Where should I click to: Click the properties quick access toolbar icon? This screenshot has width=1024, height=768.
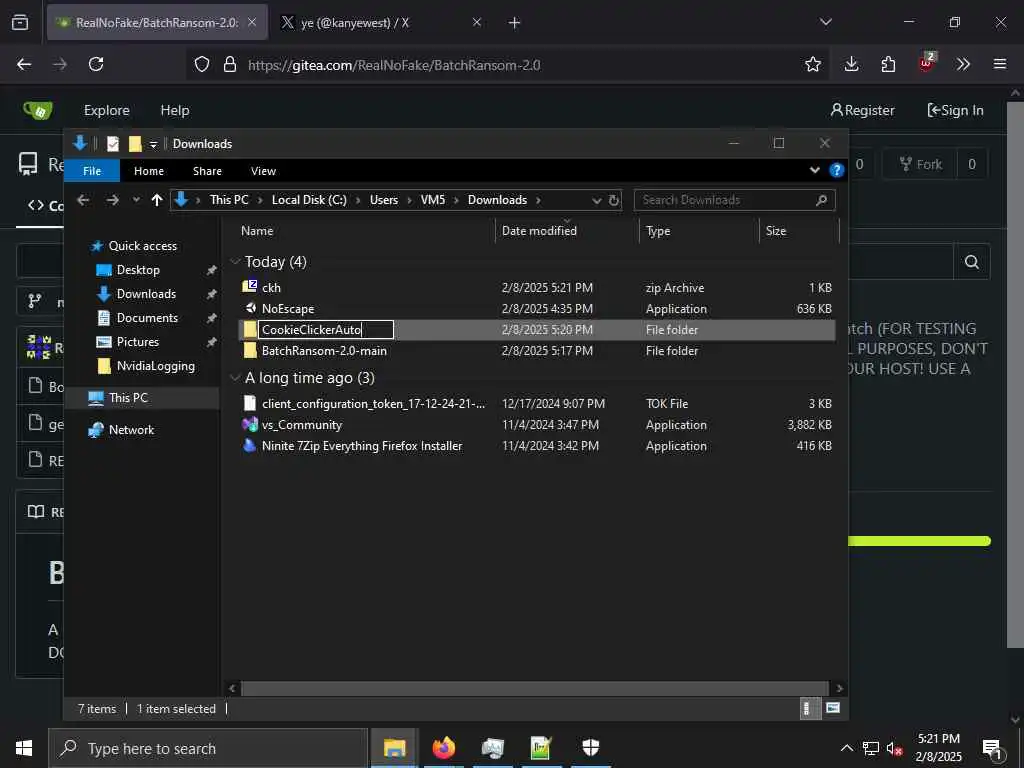[113, 144]
